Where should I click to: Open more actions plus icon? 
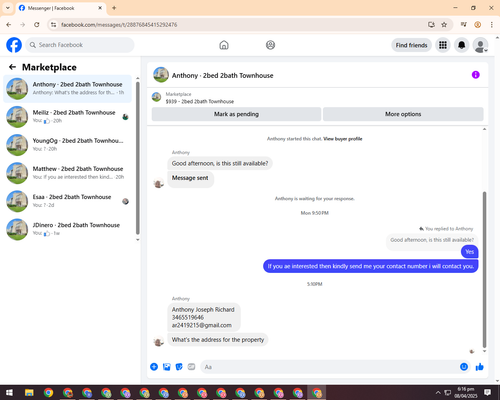(x=154, y=367)
